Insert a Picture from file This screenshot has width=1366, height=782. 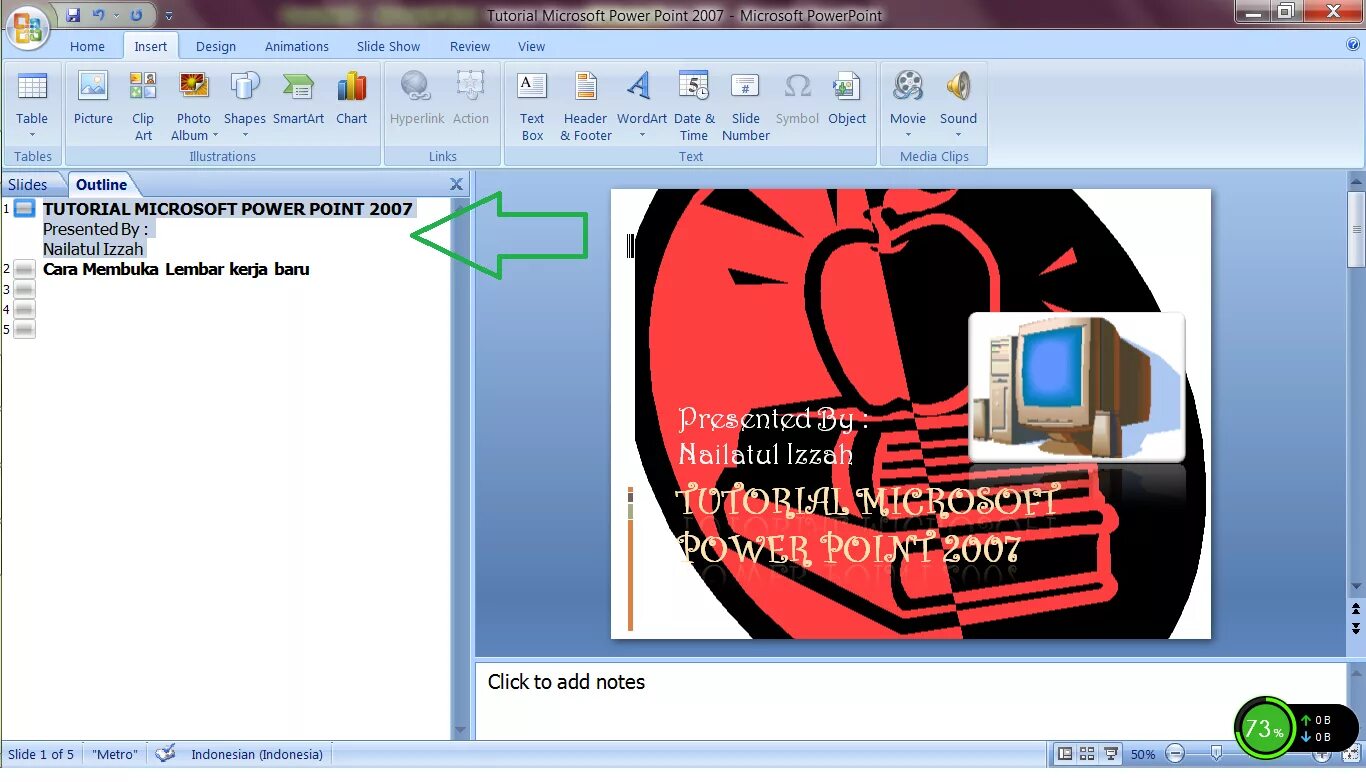coord(93,99)
